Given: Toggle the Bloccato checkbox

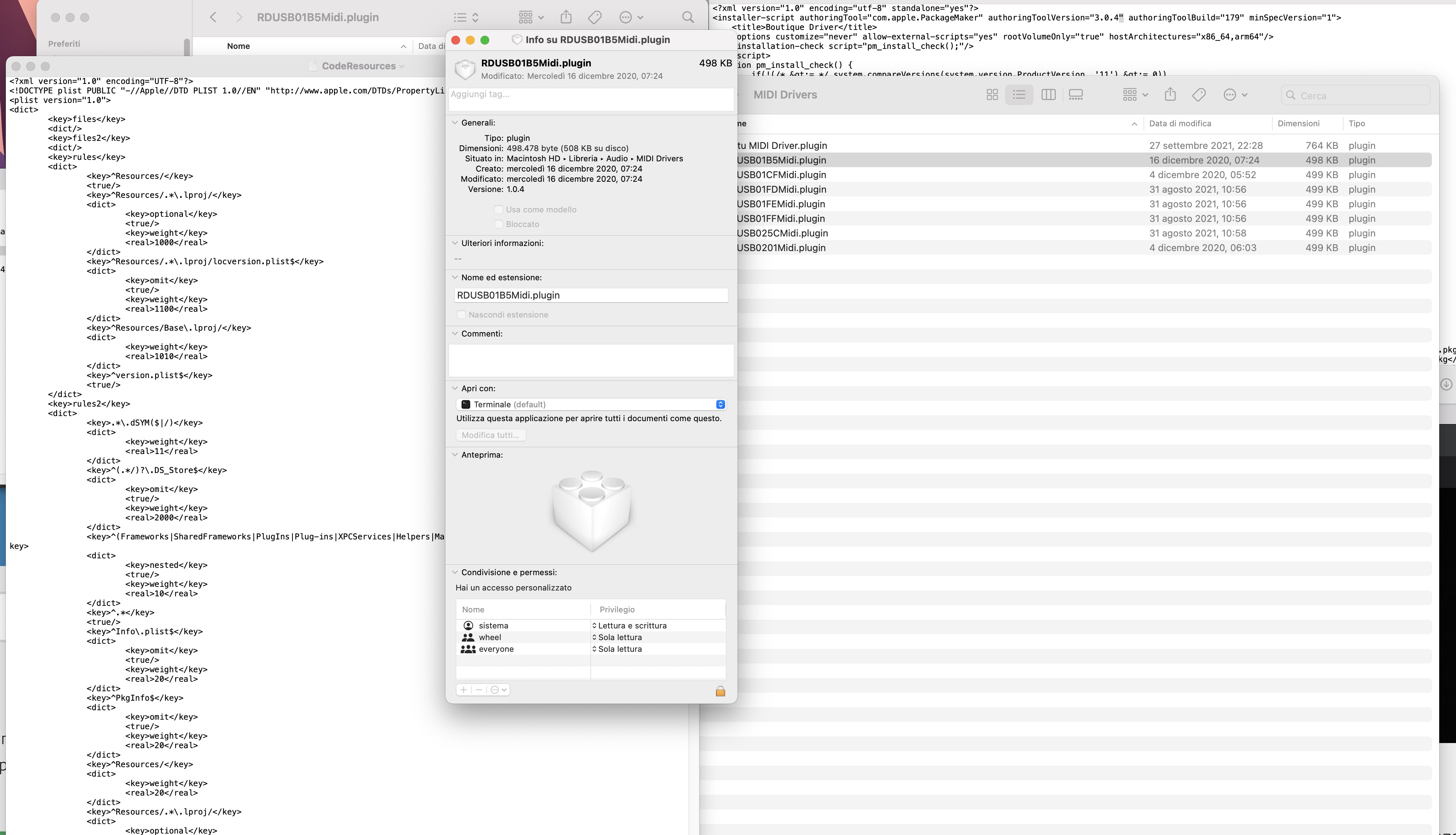Looking at the screenshot, I should pyautogui.click(x=498, y=224).
